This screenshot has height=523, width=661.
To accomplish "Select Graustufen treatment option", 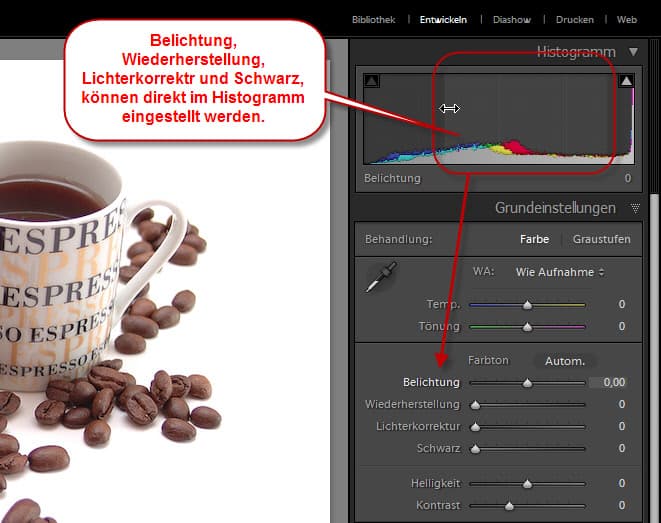I will pos(601,240).
